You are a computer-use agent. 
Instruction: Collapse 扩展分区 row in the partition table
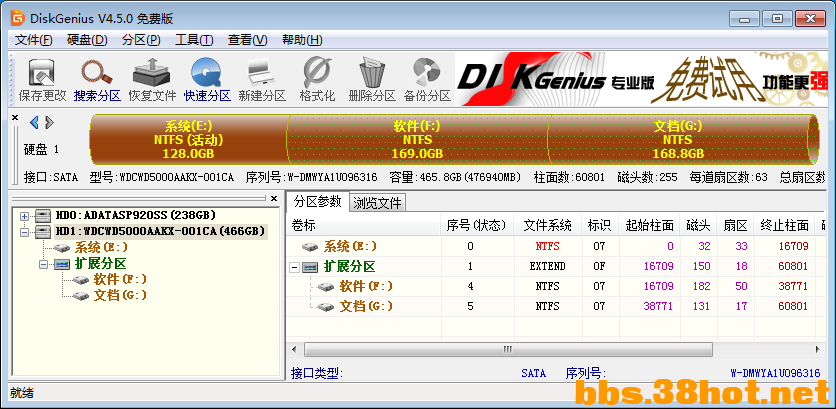[x=294, y=267]
